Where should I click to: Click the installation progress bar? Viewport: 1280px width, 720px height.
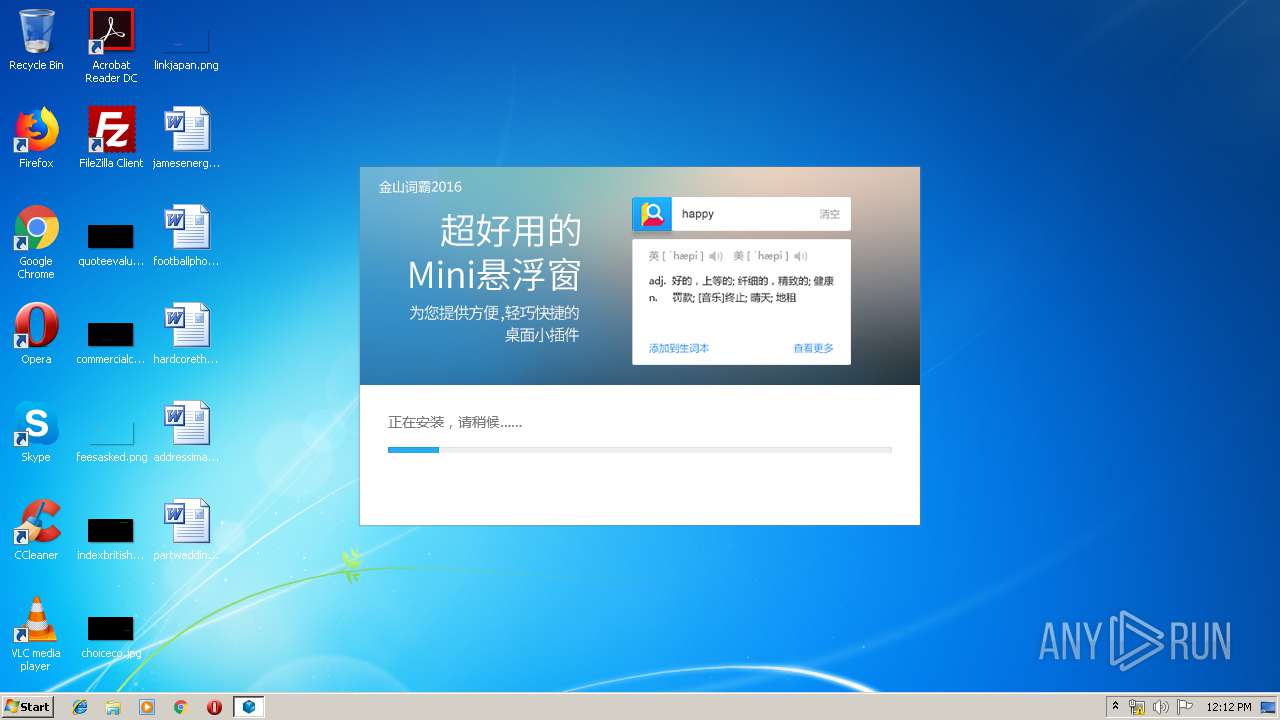pyautogui.click(x=640, y=450)
